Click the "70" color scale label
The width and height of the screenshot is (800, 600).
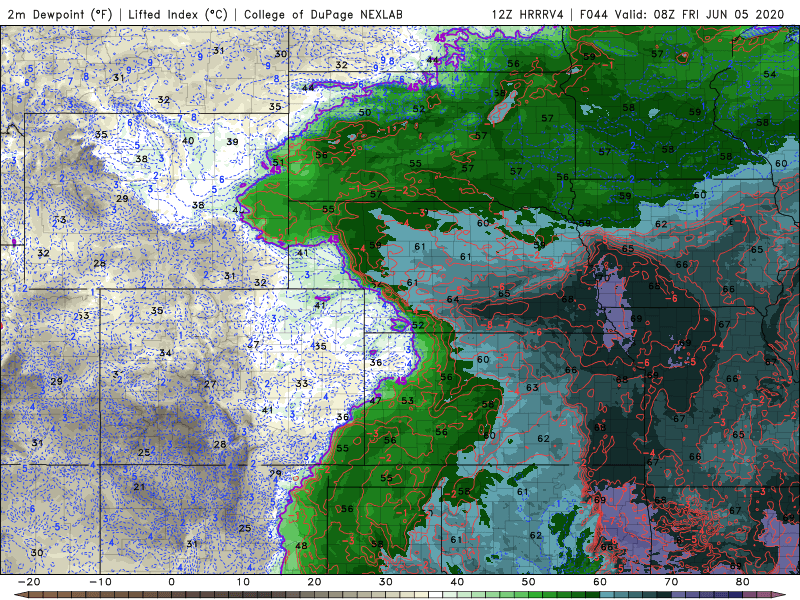(x=671, y=582)
